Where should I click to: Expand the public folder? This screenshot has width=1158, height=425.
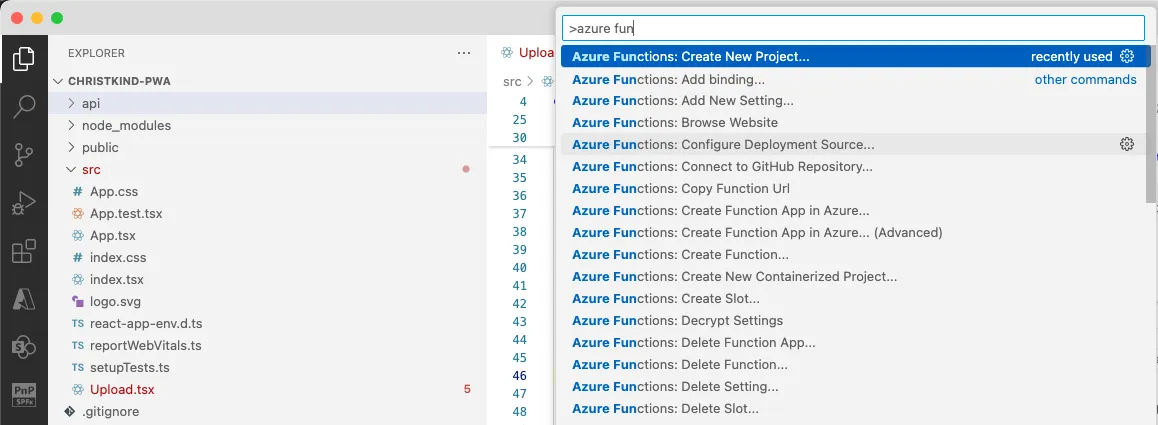pyautogui.click(x=71, y=147)
